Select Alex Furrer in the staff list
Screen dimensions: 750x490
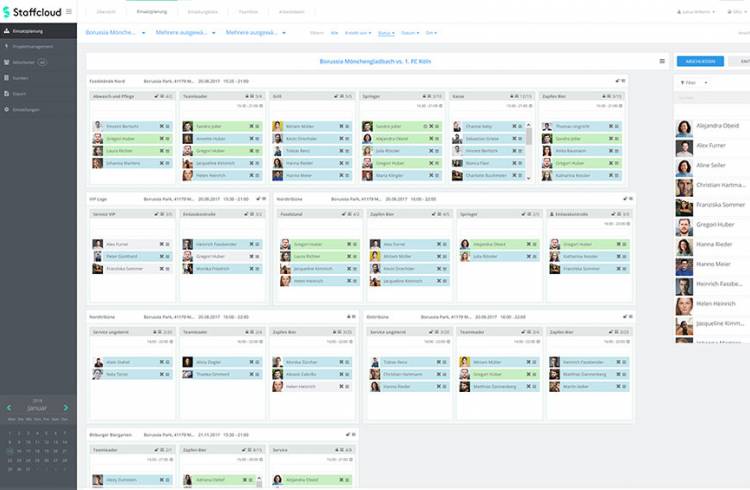tap(713, 145)
